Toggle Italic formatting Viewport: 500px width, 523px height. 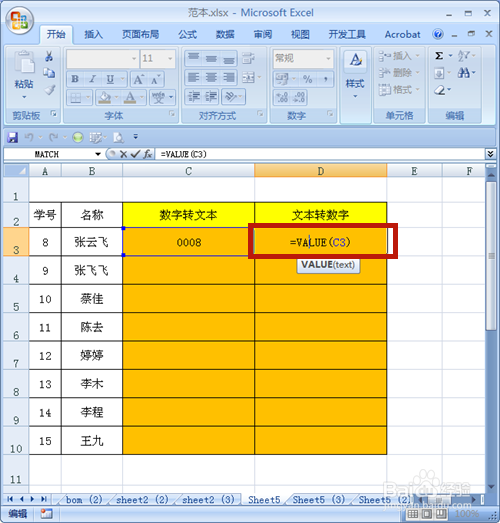92,79
